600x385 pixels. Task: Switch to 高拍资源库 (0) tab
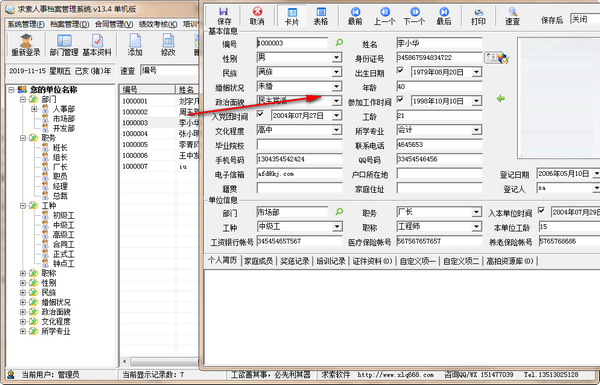pos(510,261)
